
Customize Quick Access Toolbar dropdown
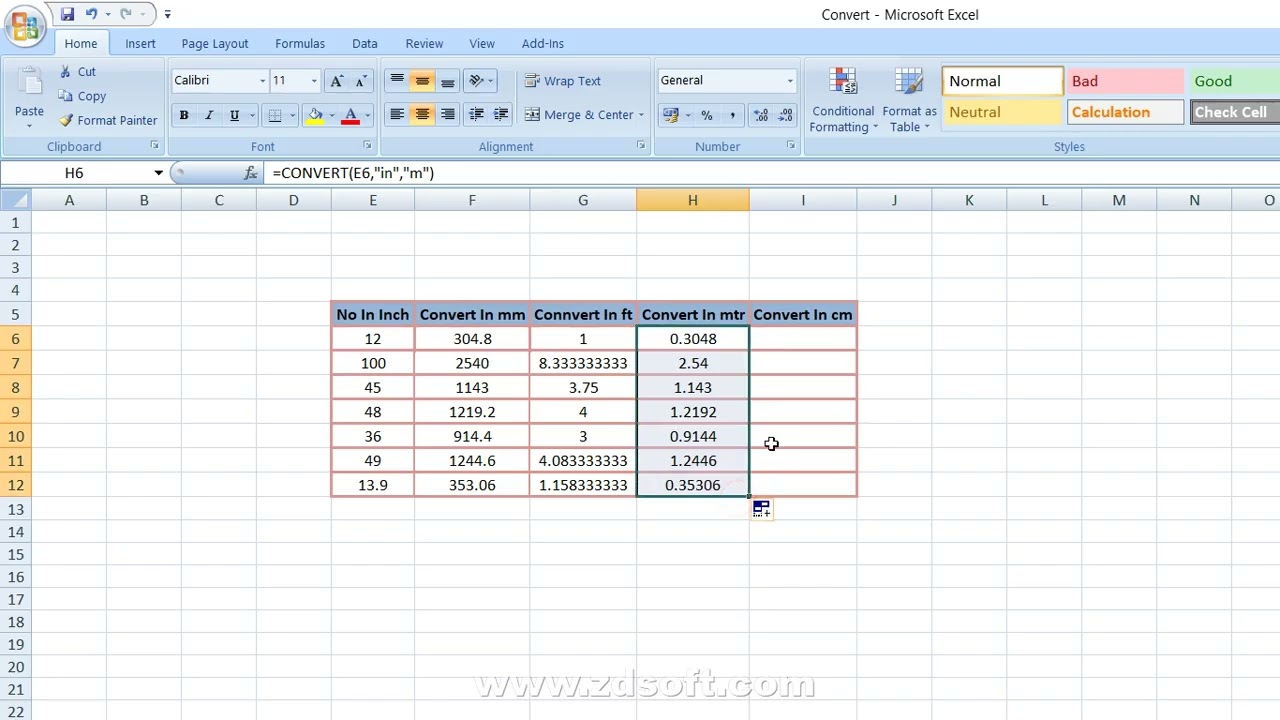coord(167,14)
